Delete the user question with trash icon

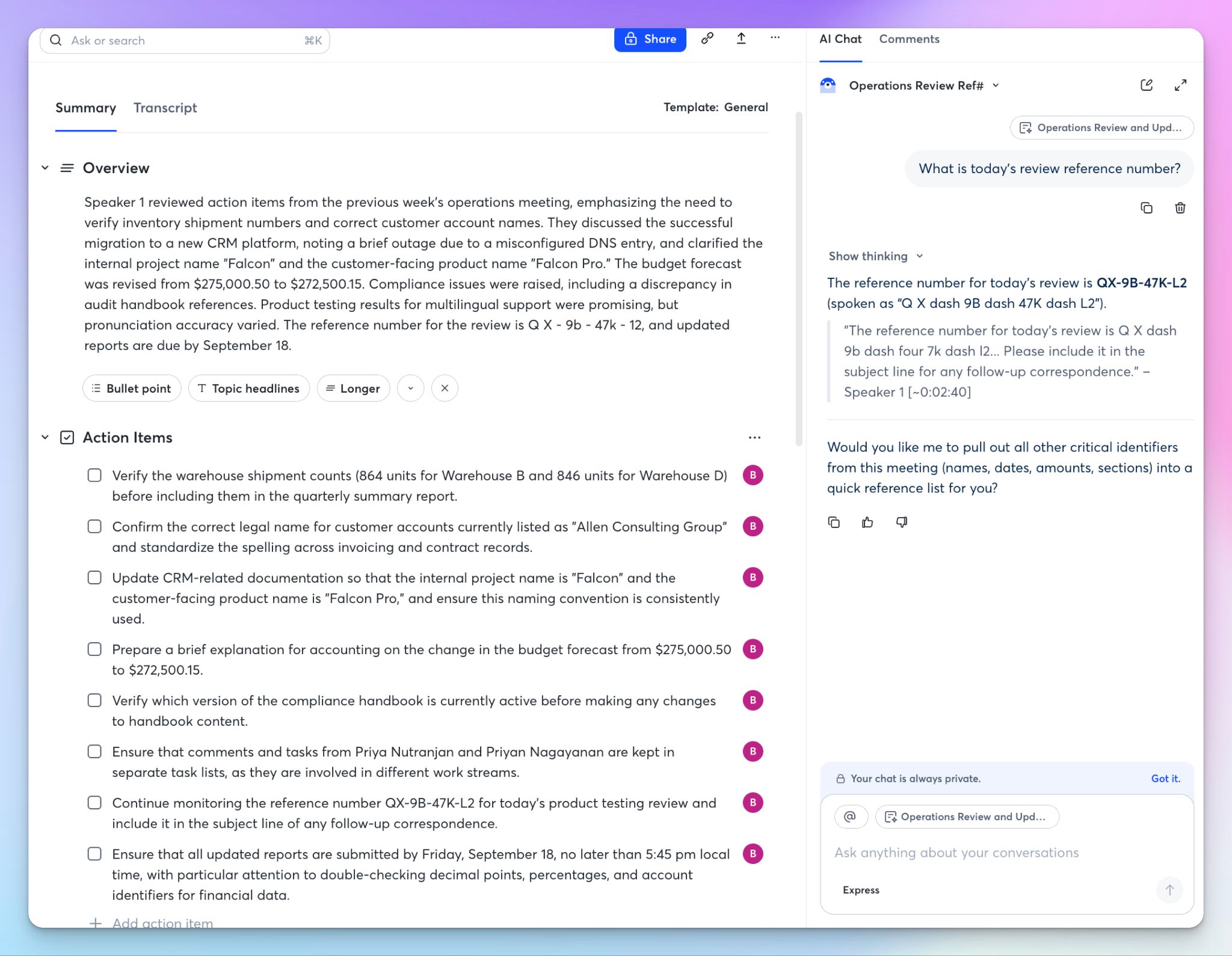point(1180,208)
